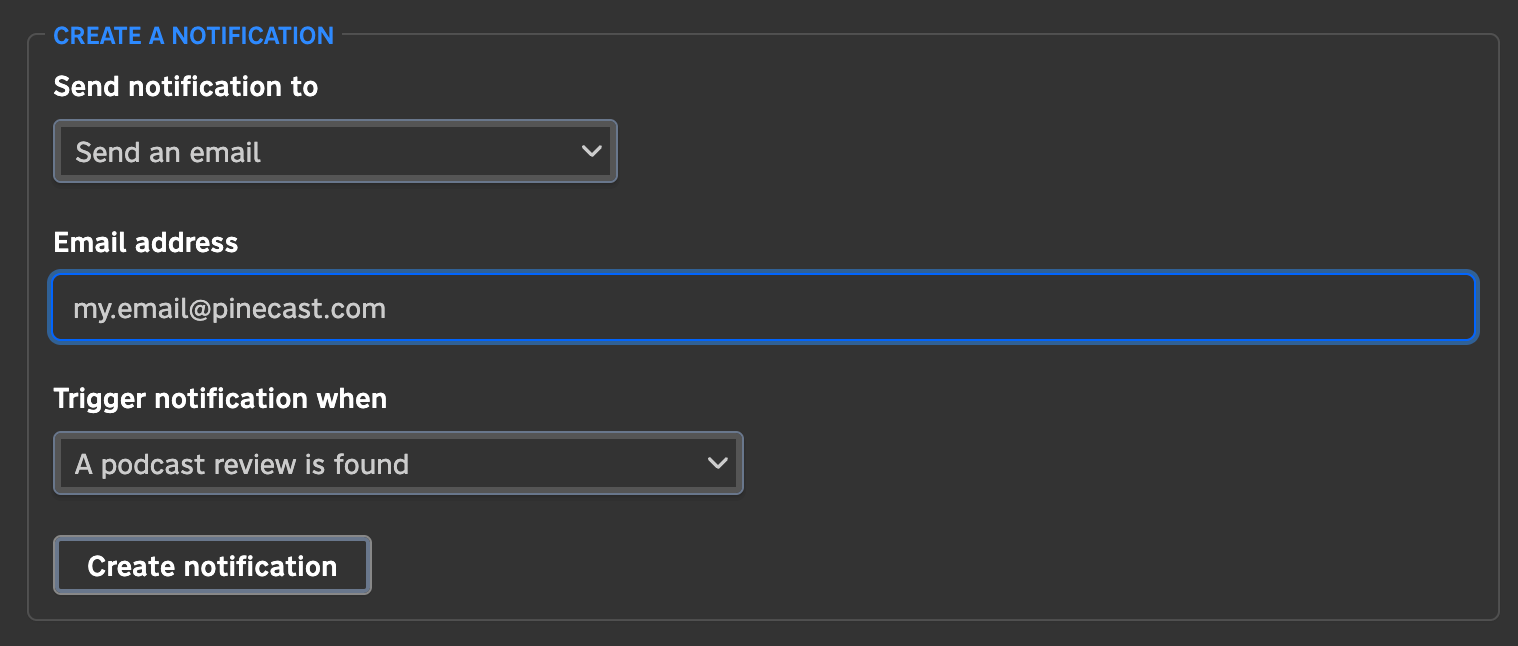The width and height of the screenshot is (1518, 646).
Task: Click the word "Create" on the button
Action: click(131, 566)
